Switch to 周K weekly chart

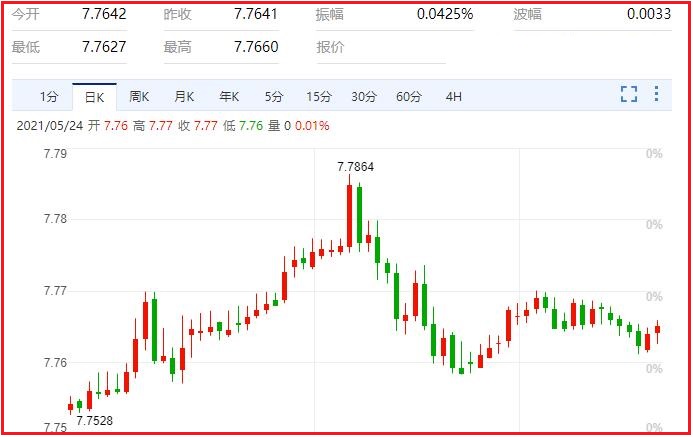[x=139, y=96]
